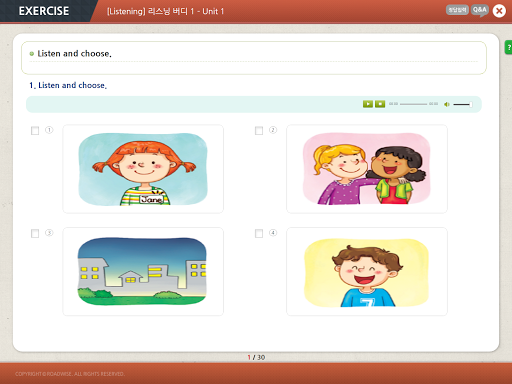Open the Q&A speech bubble
The image size is (512, 384).
pyautogui.click(x=480, y=10)
